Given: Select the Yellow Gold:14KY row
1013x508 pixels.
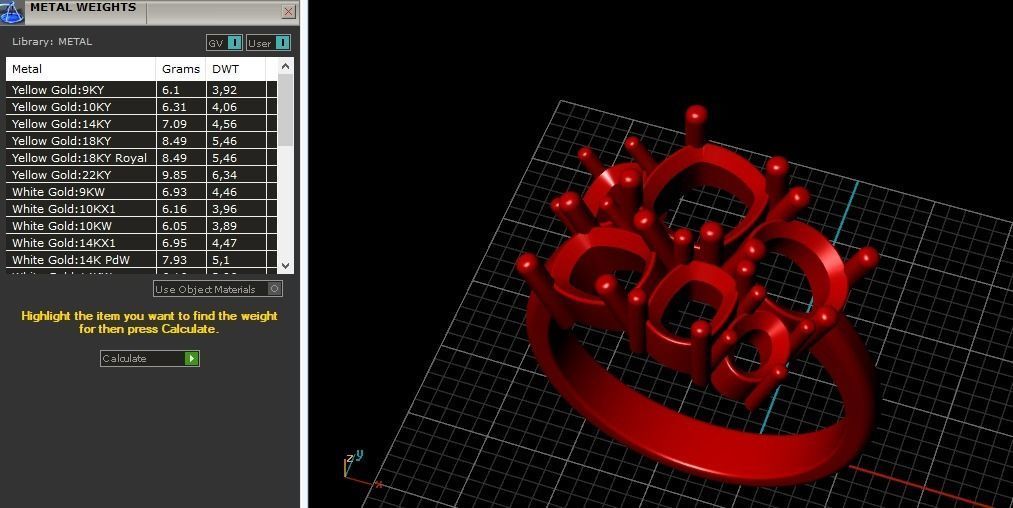Looking at the screenshot, I should point(141,123).
